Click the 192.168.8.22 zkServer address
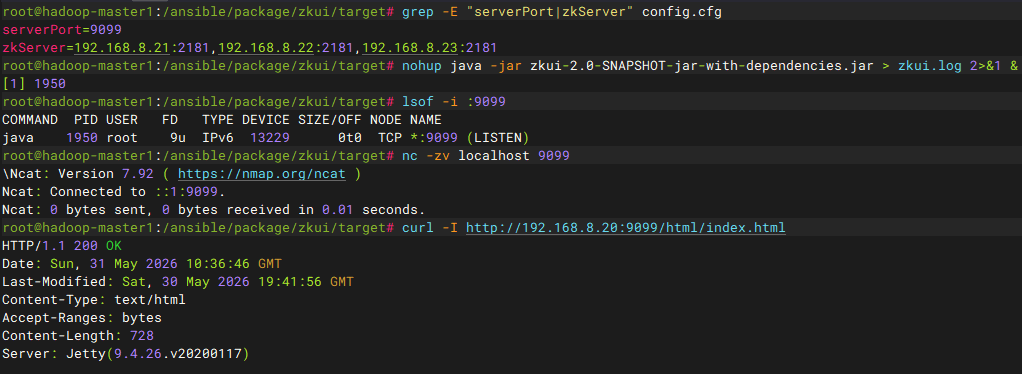 point(266,48)
